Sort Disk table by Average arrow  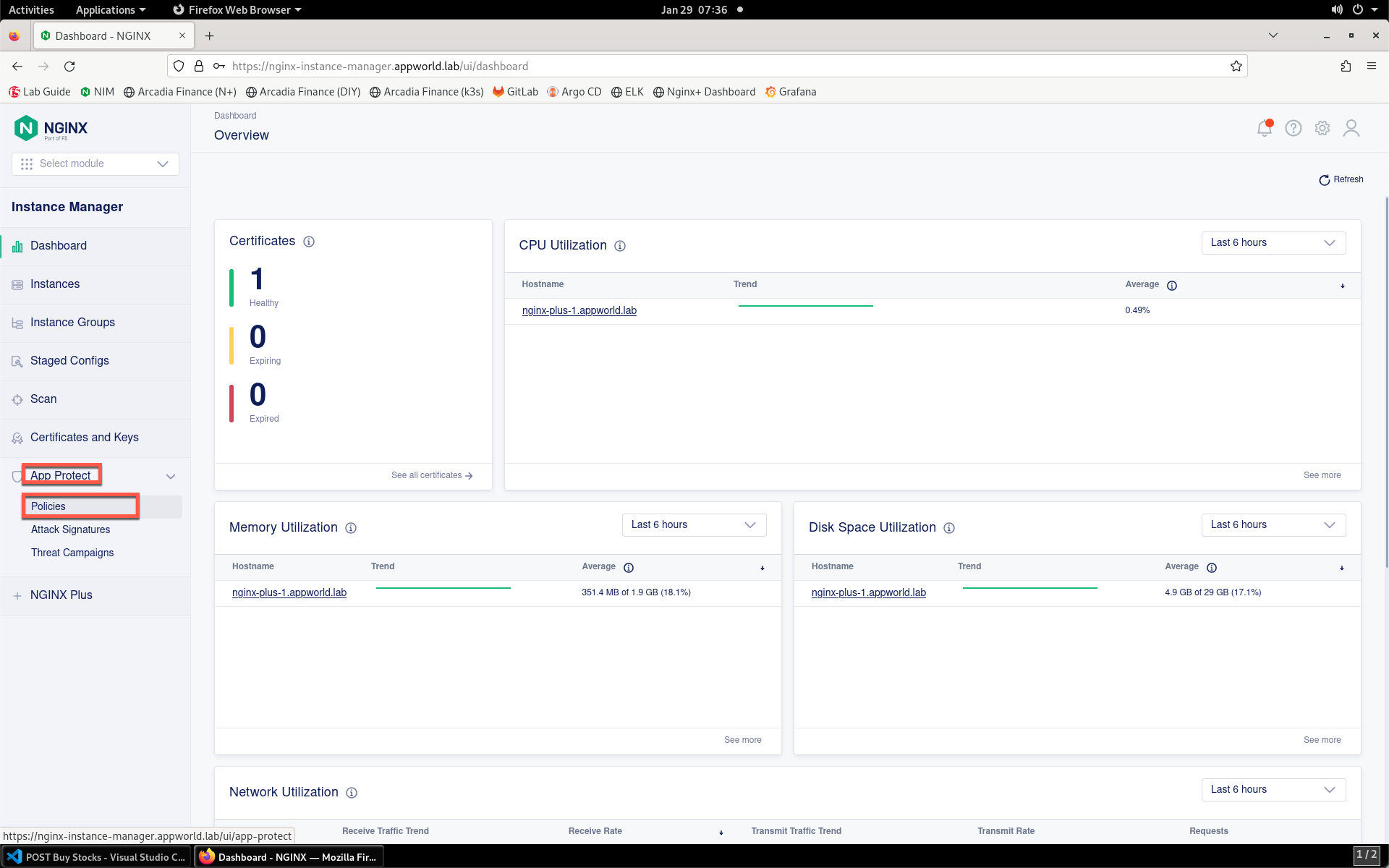click(1342, 568)
